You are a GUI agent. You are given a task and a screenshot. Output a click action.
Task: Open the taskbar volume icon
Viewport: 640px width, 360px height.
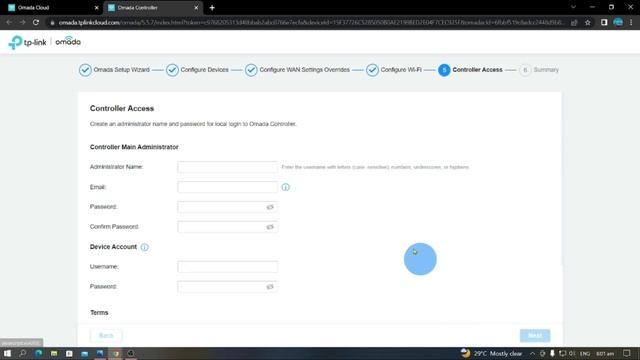pyautogui.click(x=572, y=353)
